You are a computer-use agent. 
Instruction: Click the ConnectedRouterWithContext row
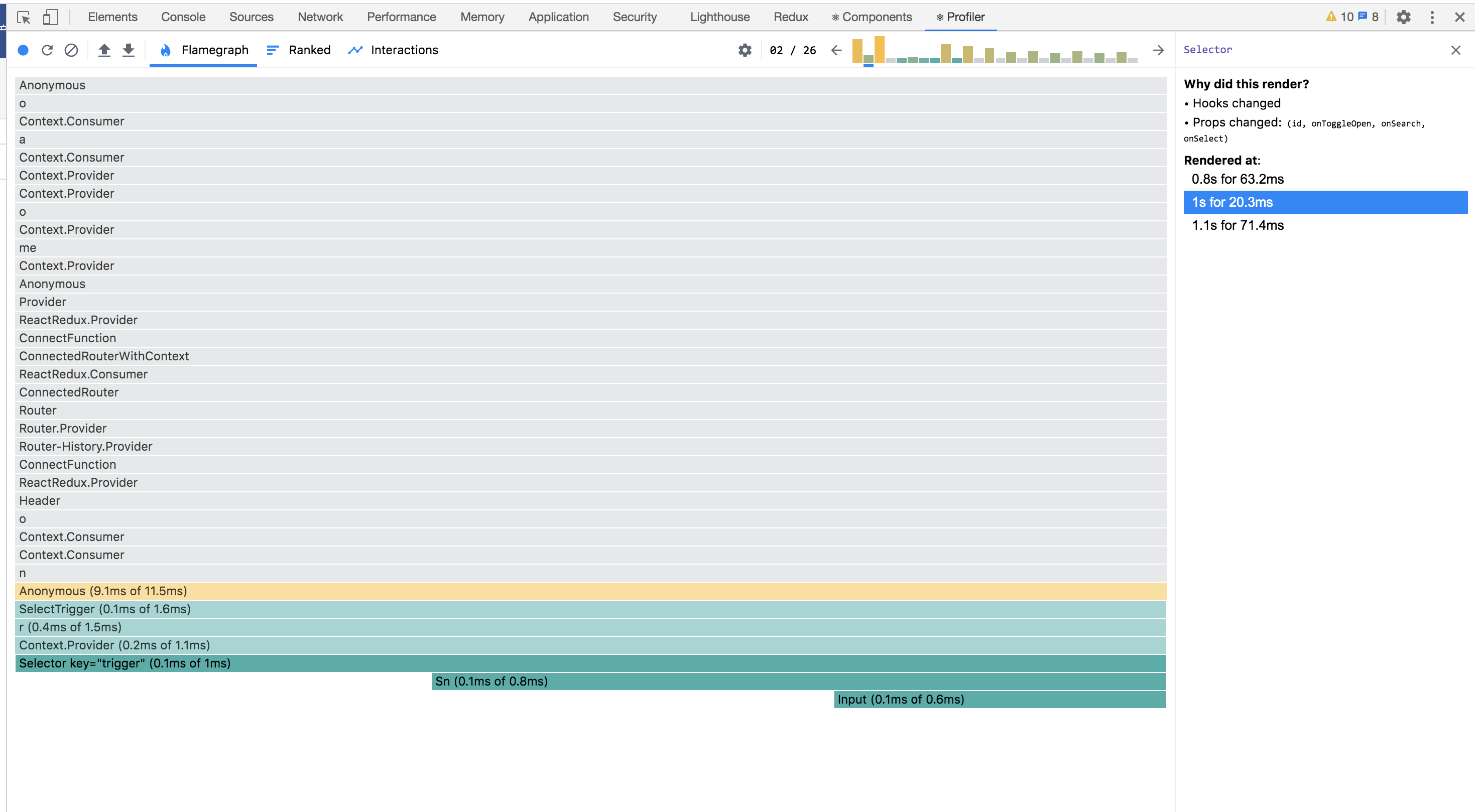[x=590, y=356]
